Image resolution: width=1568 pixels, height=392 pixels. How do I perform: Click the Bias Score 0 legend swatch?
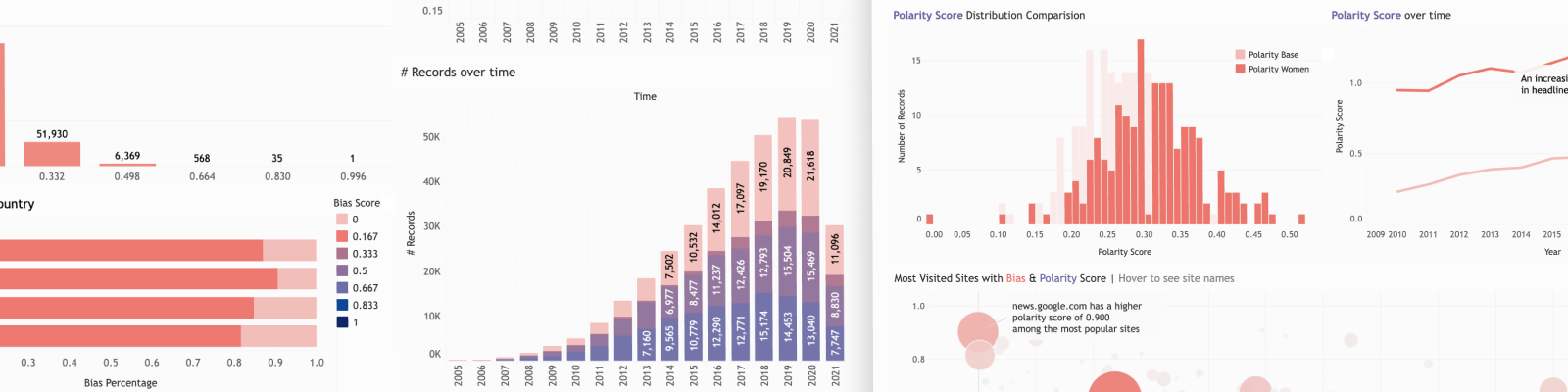pos(342,220)
